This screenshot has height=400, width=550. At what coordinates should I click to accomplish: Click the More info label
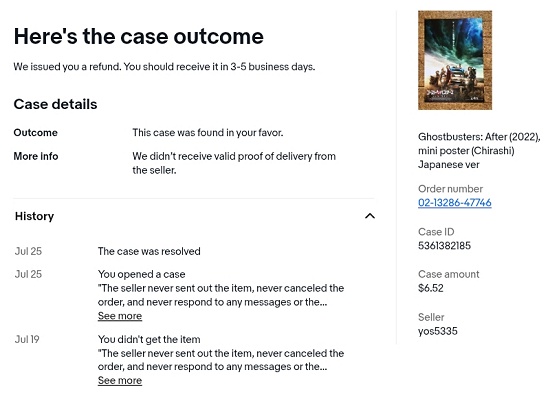pyautogui.click(x=36, y=156)
